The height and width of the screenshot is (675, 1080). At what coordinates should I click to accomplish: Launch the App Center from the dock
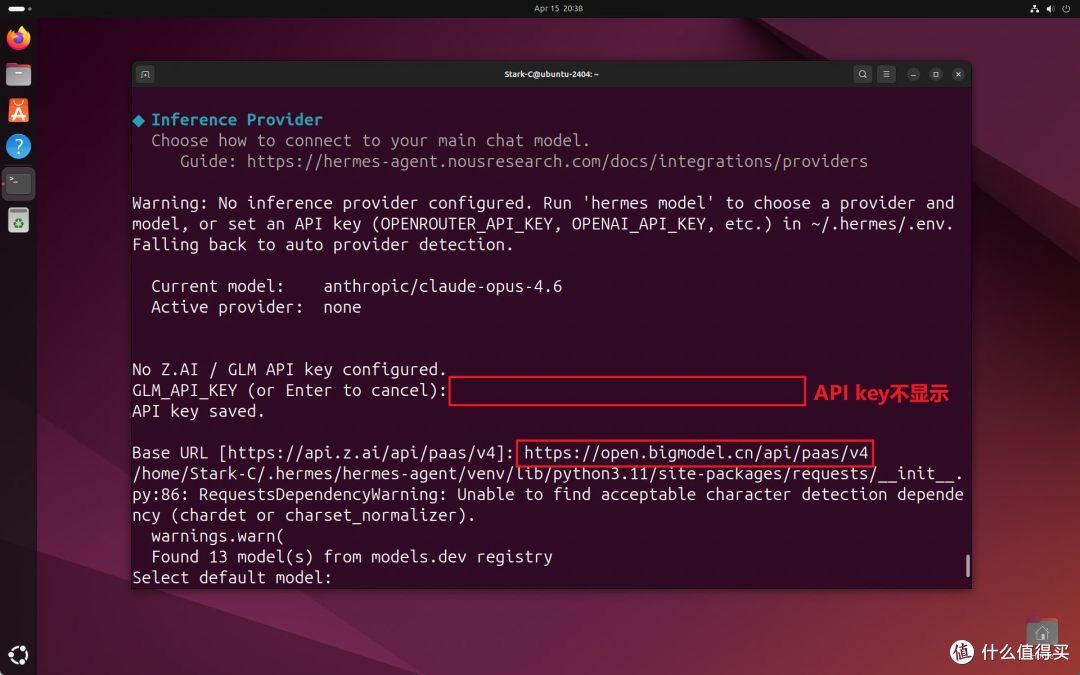(19, 110)
